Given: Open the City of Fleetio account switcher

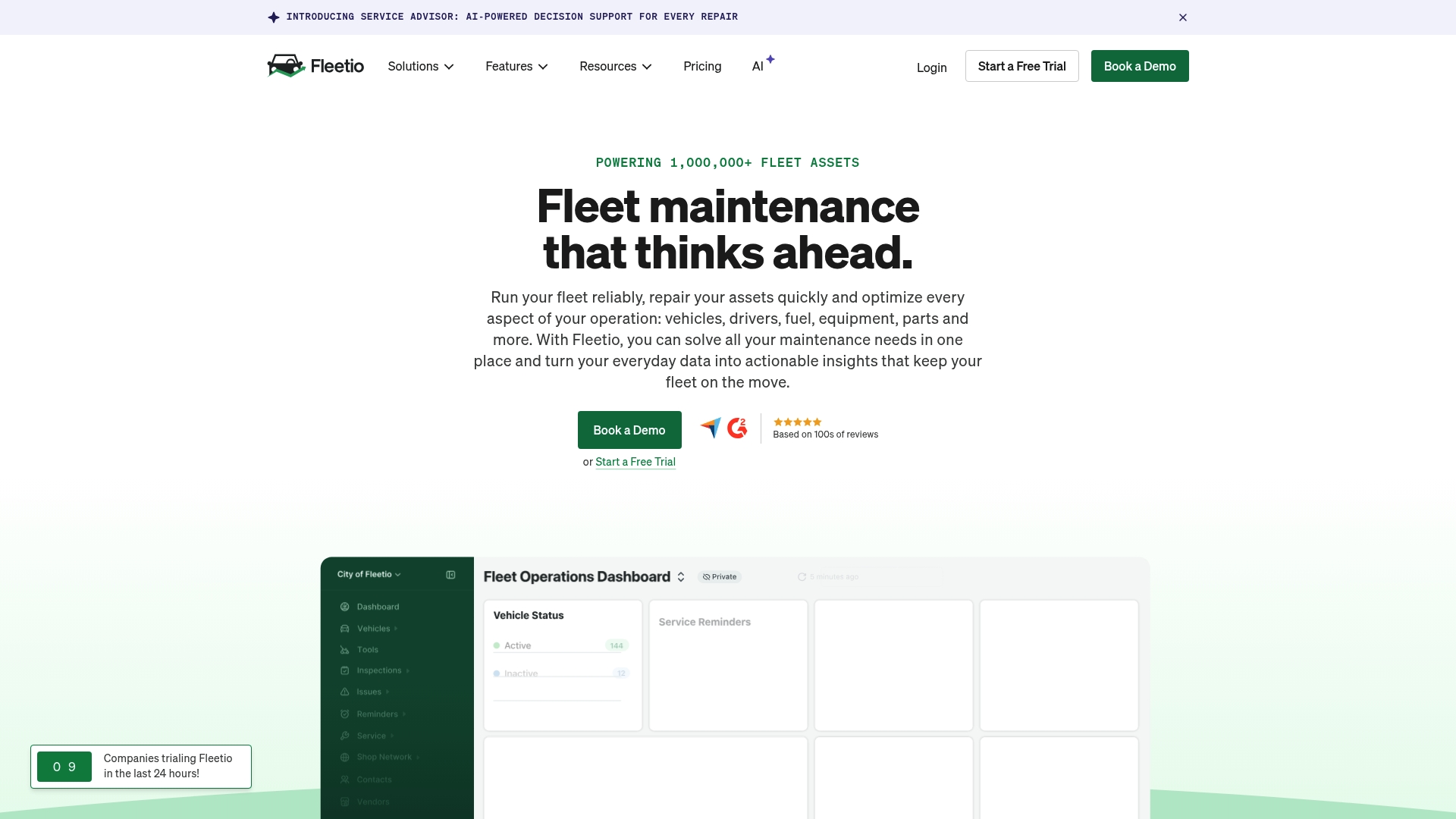Looking at the screenshot, I should [x=369, y=575].
